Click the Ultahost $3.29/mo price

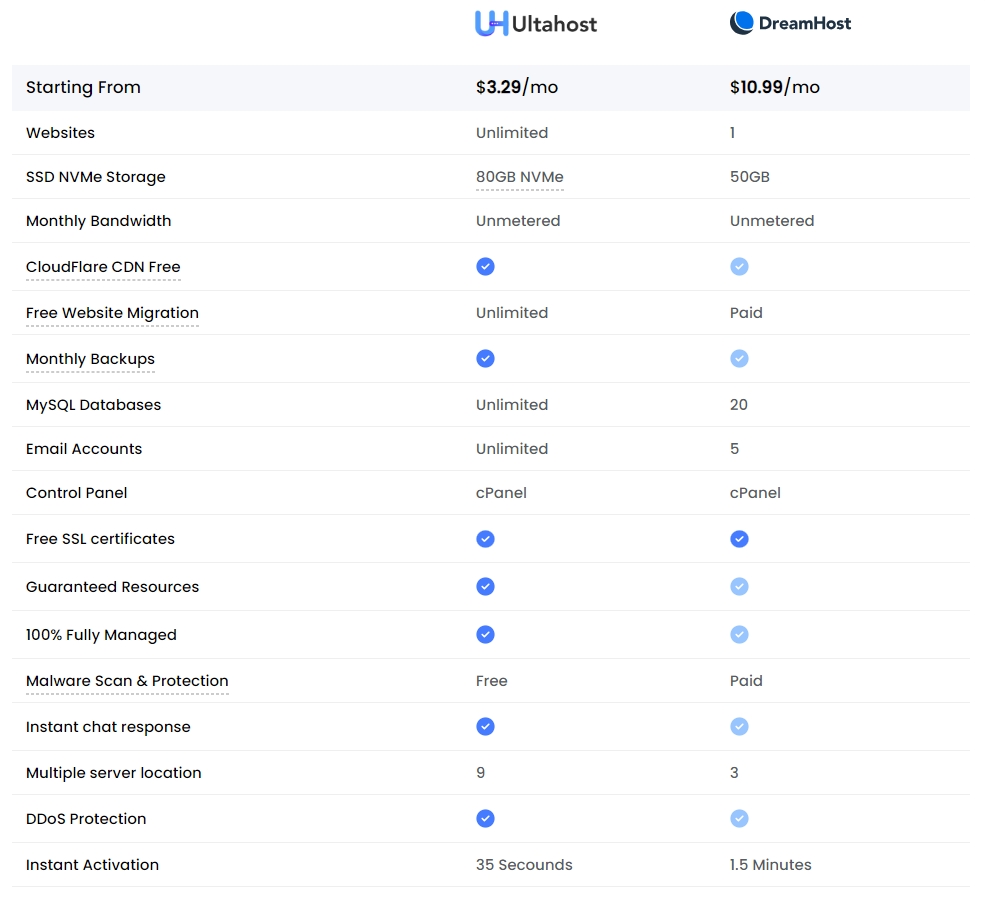pos(516,88)
